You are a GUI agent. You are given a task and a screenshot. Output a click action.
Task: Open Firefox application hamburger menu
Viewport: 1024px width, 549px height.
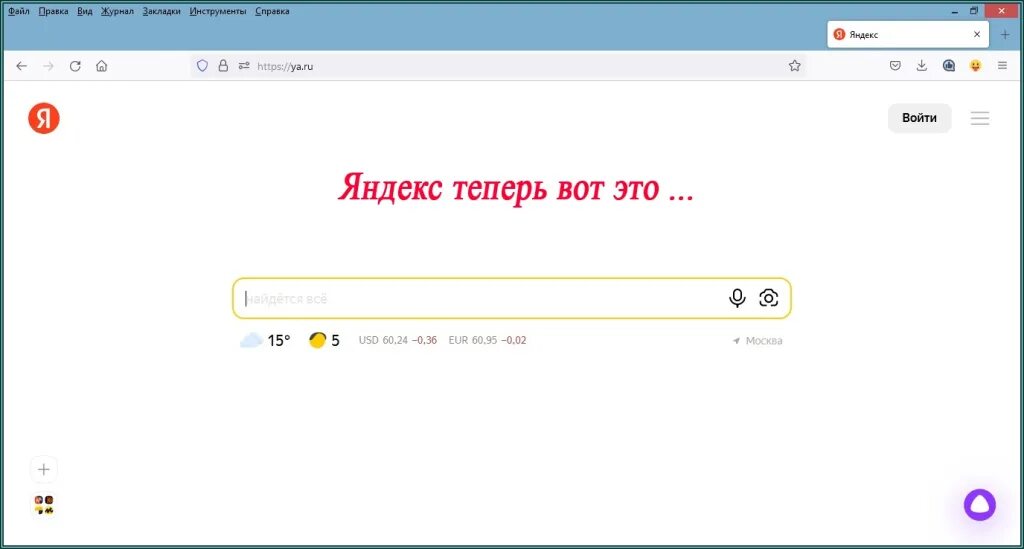point(1002,65)
